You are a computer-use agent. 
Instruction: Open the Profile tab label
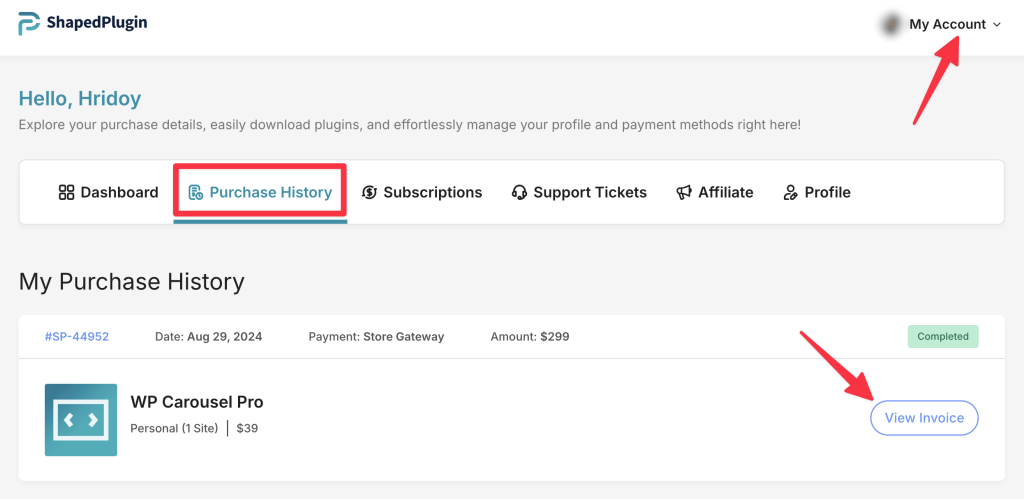point(827,192)
